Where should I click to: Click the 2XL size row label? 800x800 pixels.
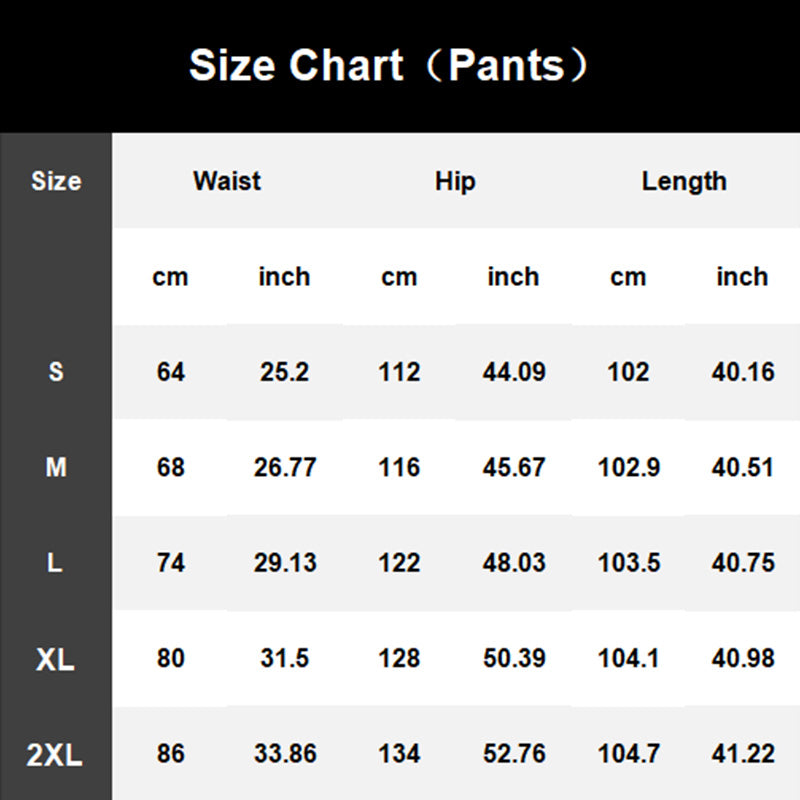pyautogui.click(x=56, y=754)
